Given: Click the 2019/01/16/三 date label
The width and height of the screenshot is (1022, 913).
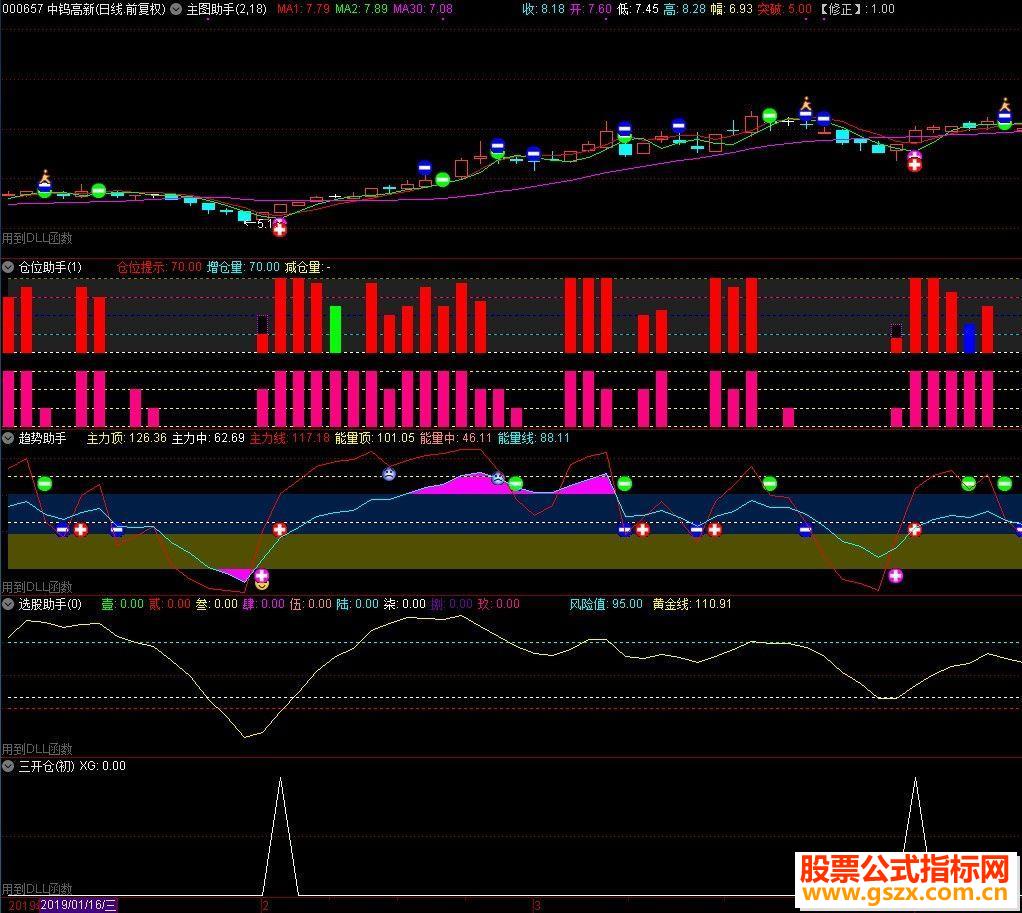Looking at the screenshot, I should [x=78, y=905].
